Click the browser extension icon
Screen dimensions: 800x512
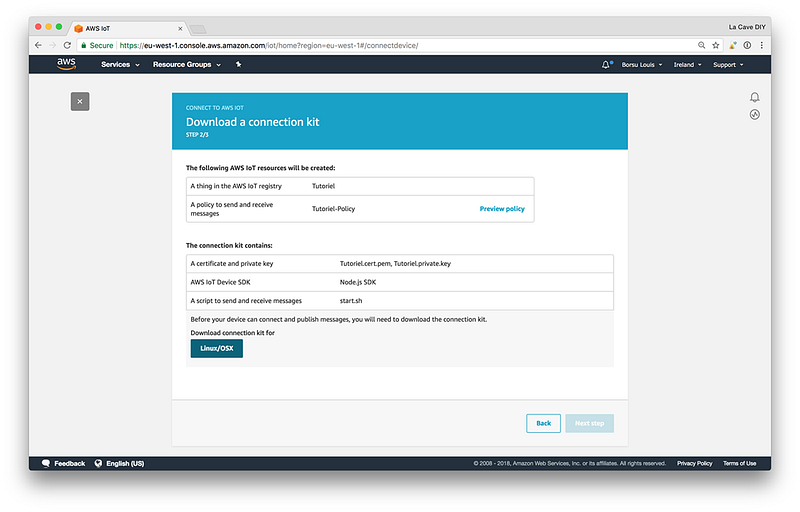click(733, 45)
